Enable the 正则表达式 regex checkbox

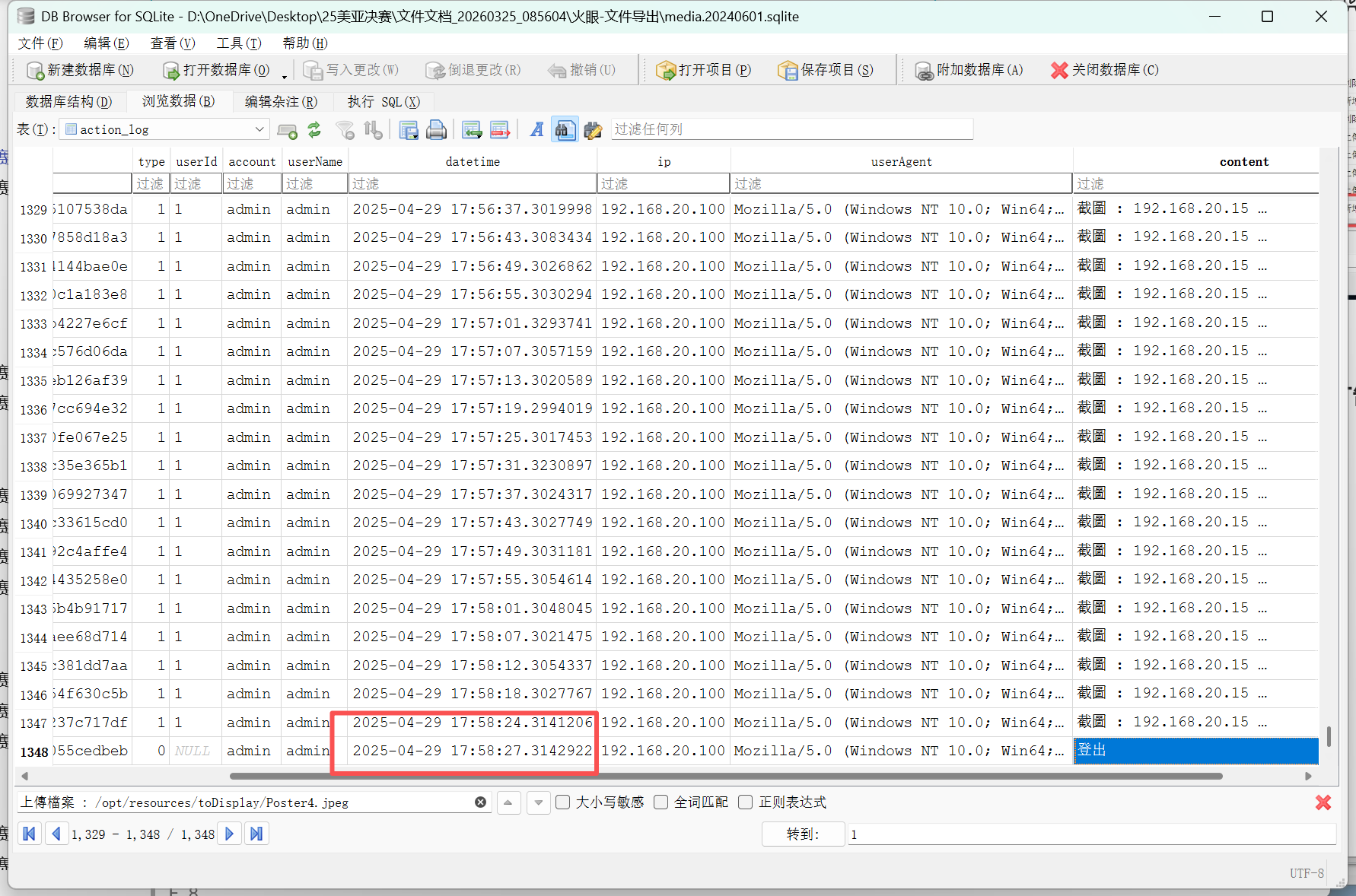pos(746,802)
